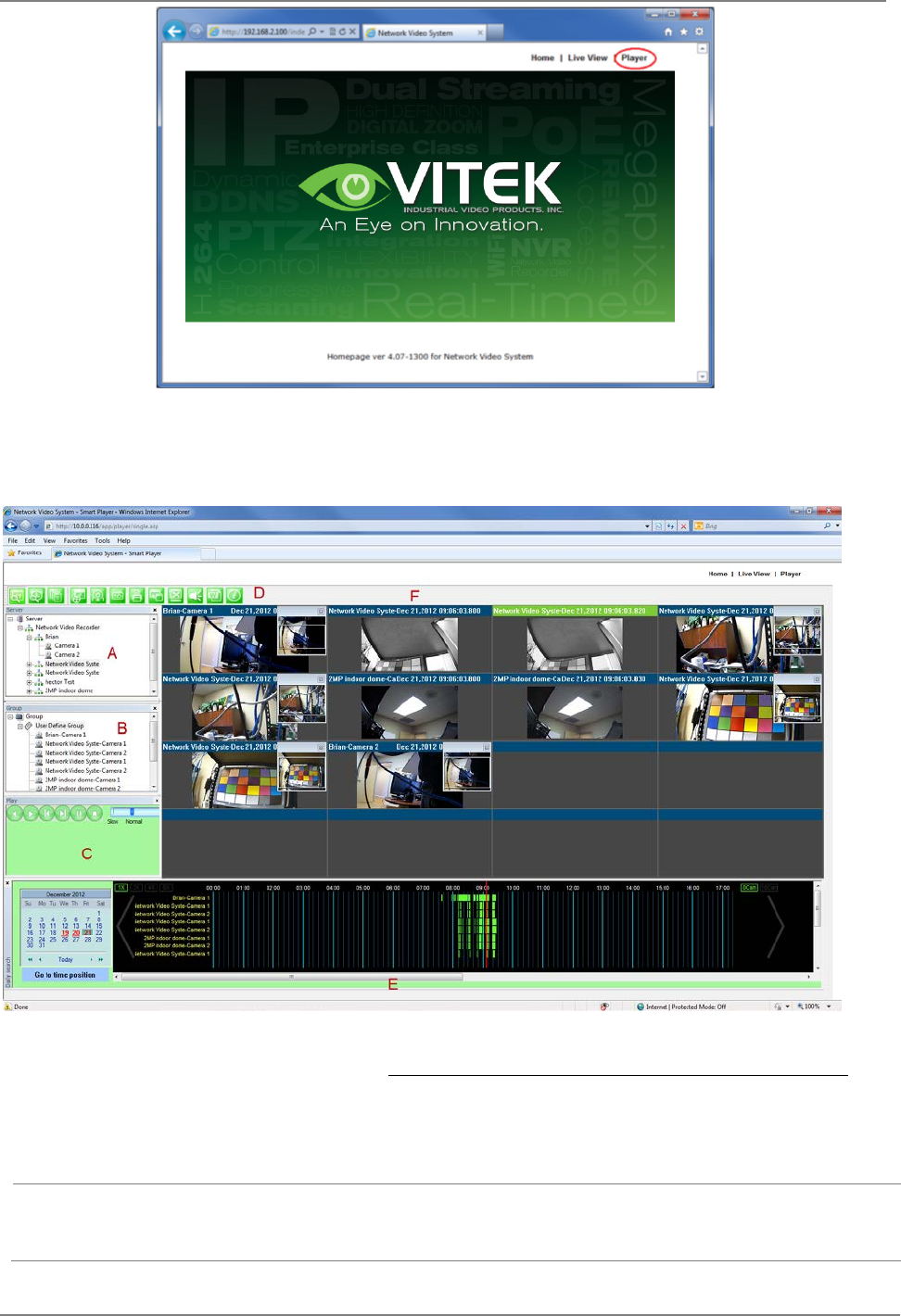Click the Player link on the VITEK homepage
The height and width of the screenshot is (1316, 901).
point(634,57)
